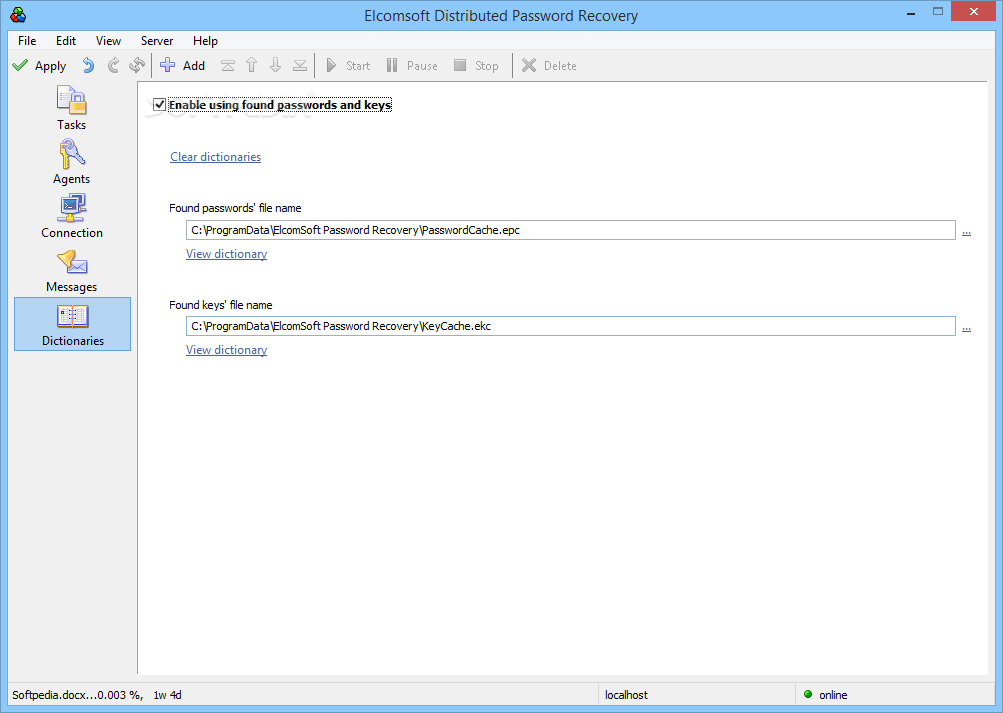1003x713 pixels.
Task: Open the View menu
Action: (108, 40)
